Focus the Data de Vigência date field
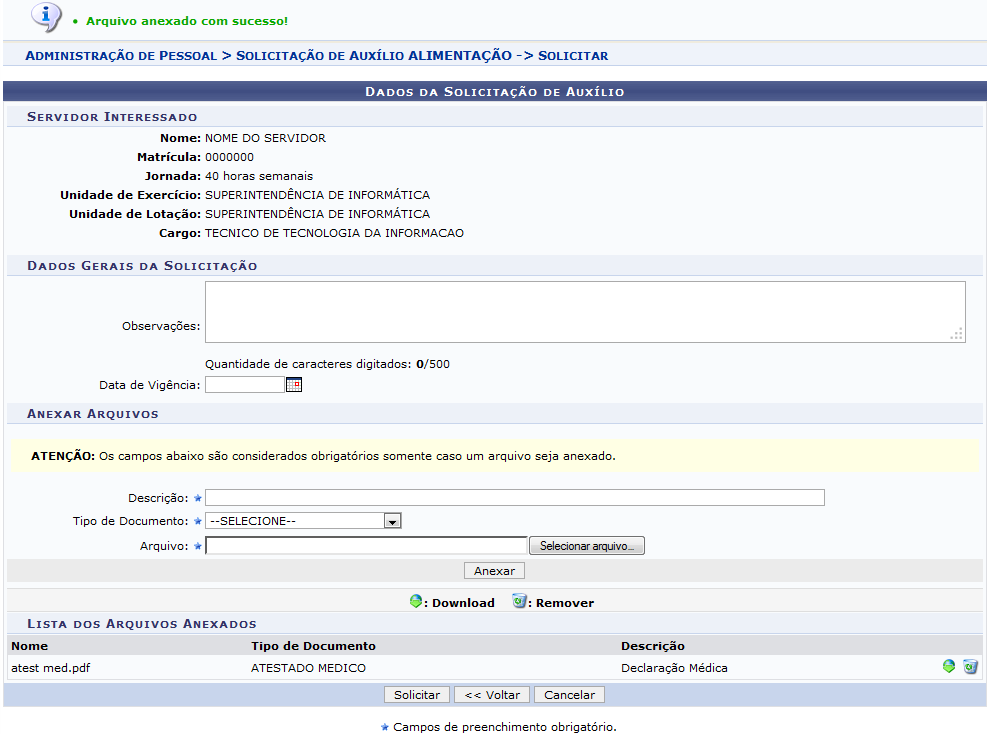Image resolution: width=997 pixels, height=748 pixels. (244, 385)
